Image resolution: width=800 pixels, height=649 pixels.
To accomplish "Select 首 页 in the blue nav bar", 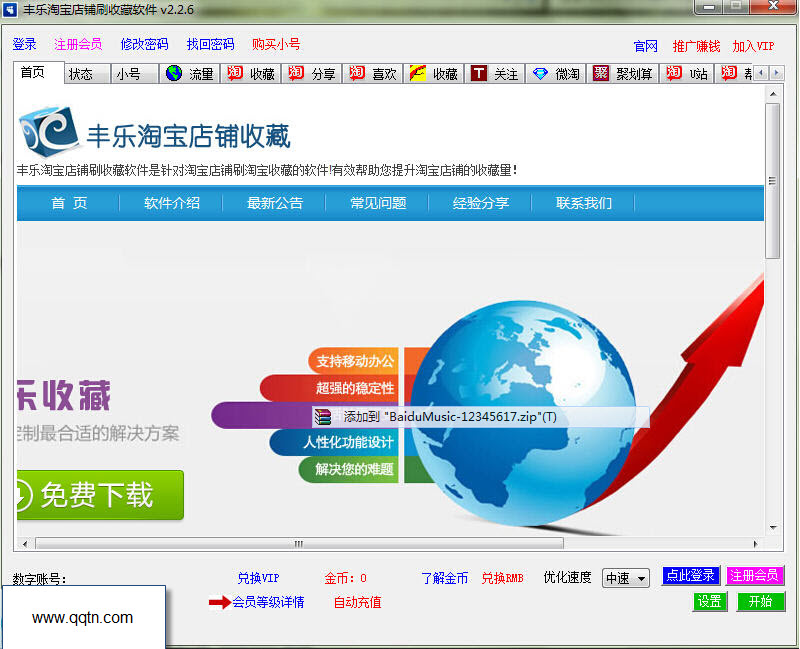I will point(69,203).
